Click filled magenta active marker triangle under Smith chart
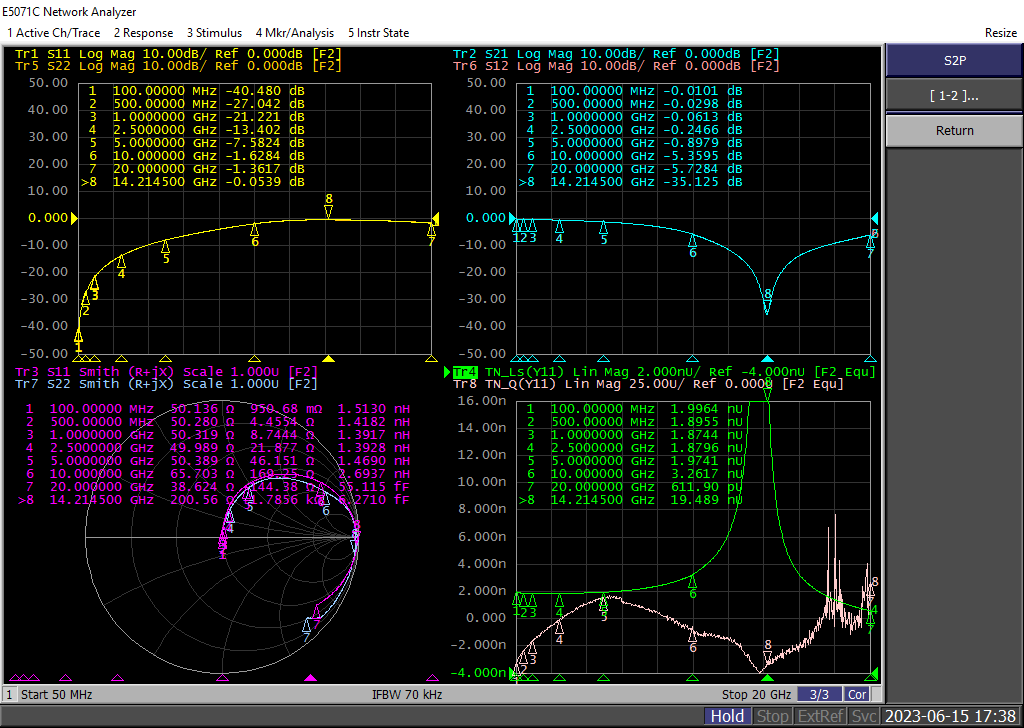Image resolution: width=1024 pixels, height=728 pixels. (311, 678)
